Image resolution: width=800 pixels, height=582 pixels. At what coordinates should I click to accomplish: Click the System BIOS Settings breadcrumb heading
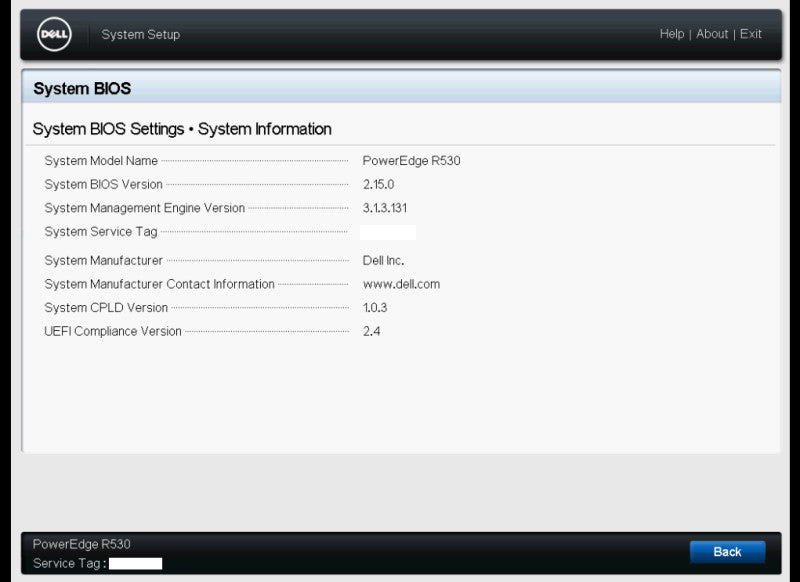(x=182, y=129)
